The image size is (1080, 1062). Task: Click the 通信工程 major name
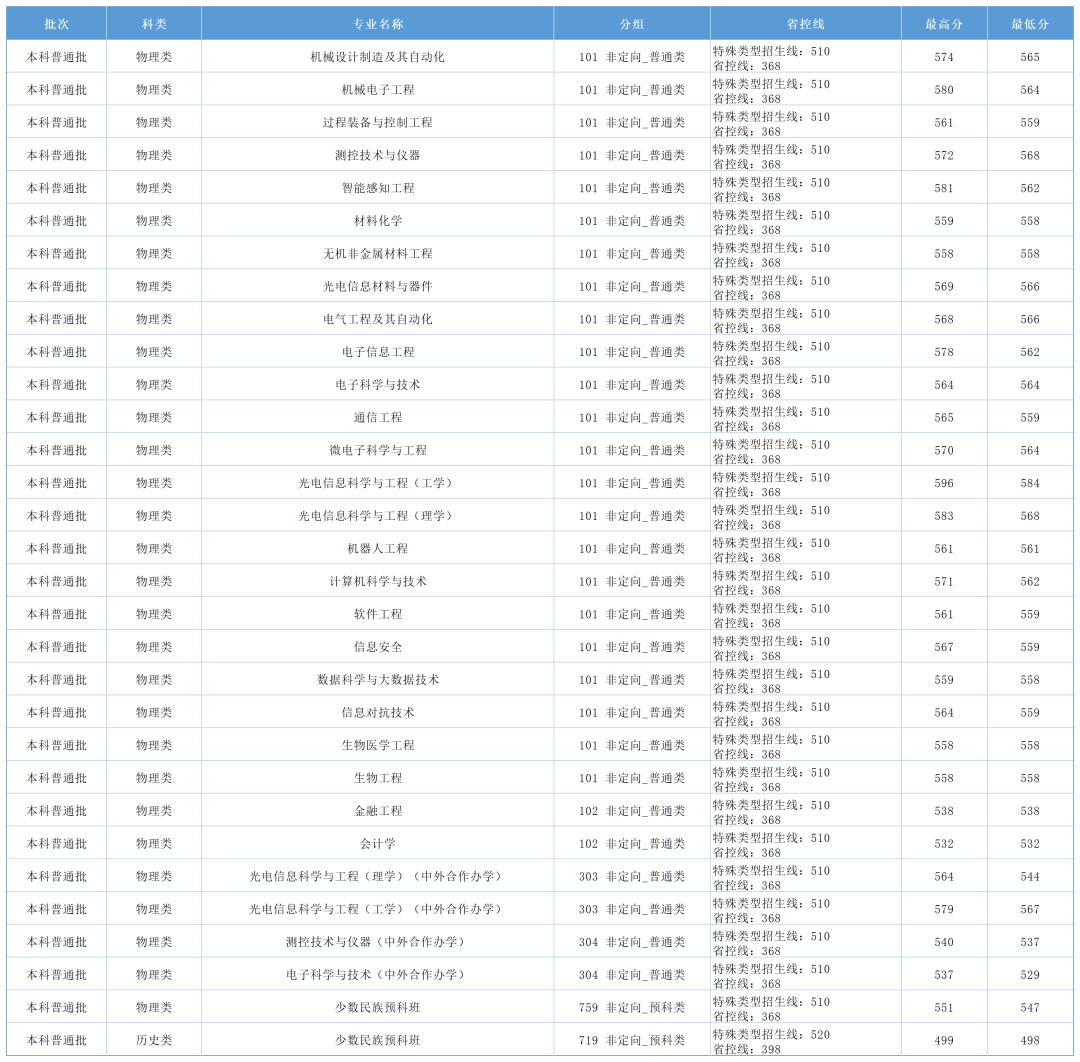click(x=377, y=417)
